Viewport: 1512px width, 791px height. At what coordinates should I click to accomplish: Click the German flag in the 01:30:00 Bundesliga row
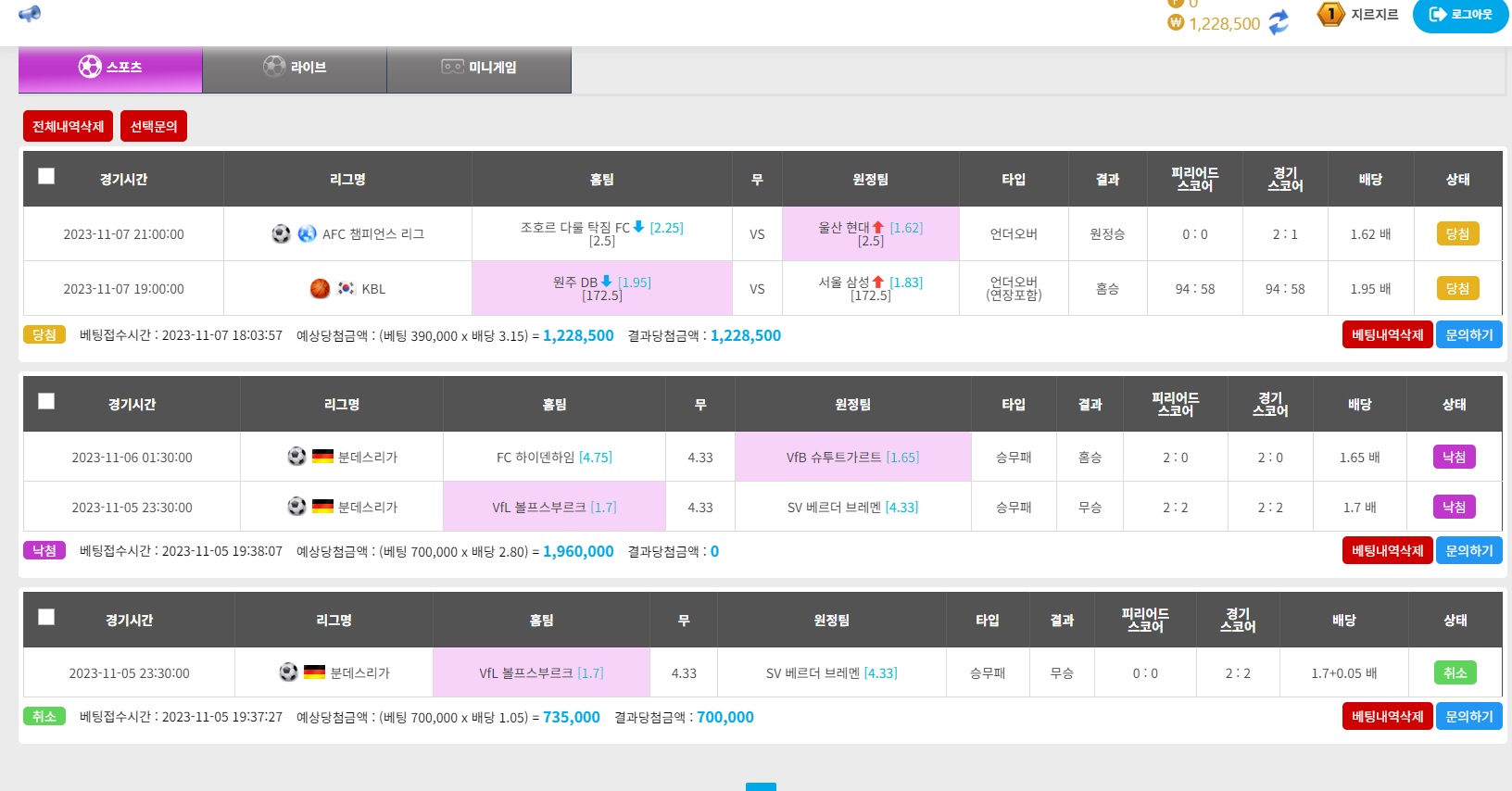click(x=322, y=457)
